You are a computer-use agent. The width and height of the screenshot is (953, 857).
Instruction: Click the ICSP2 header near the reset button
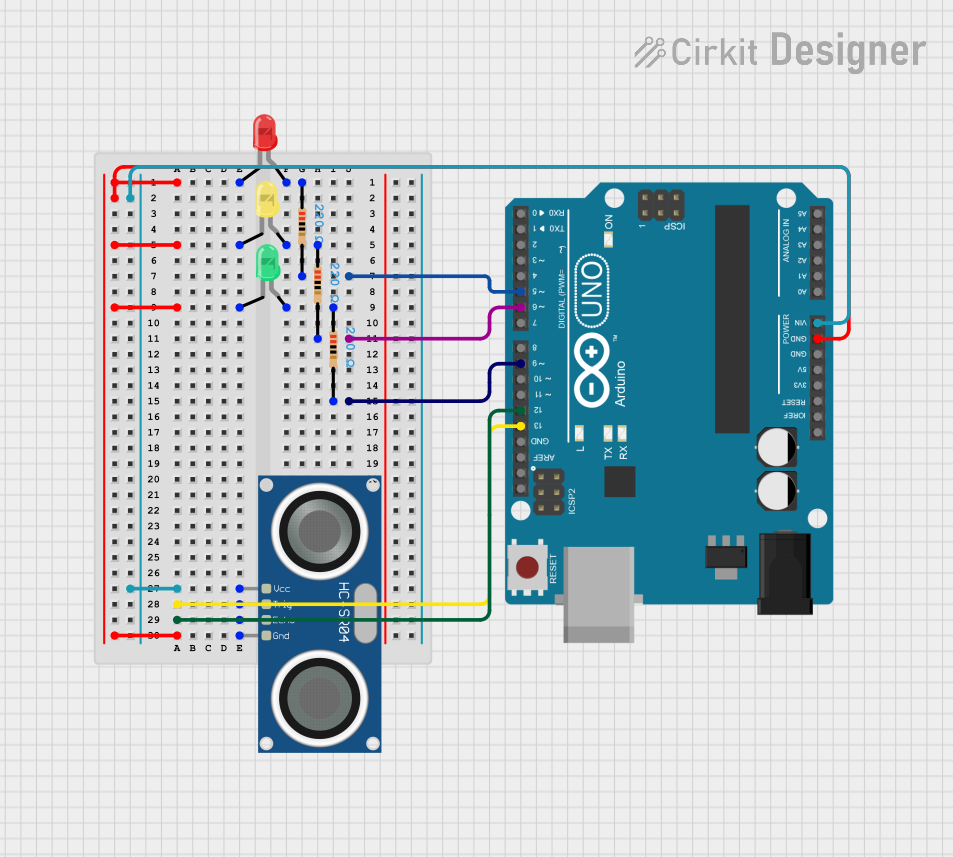[x=549, y=492]
